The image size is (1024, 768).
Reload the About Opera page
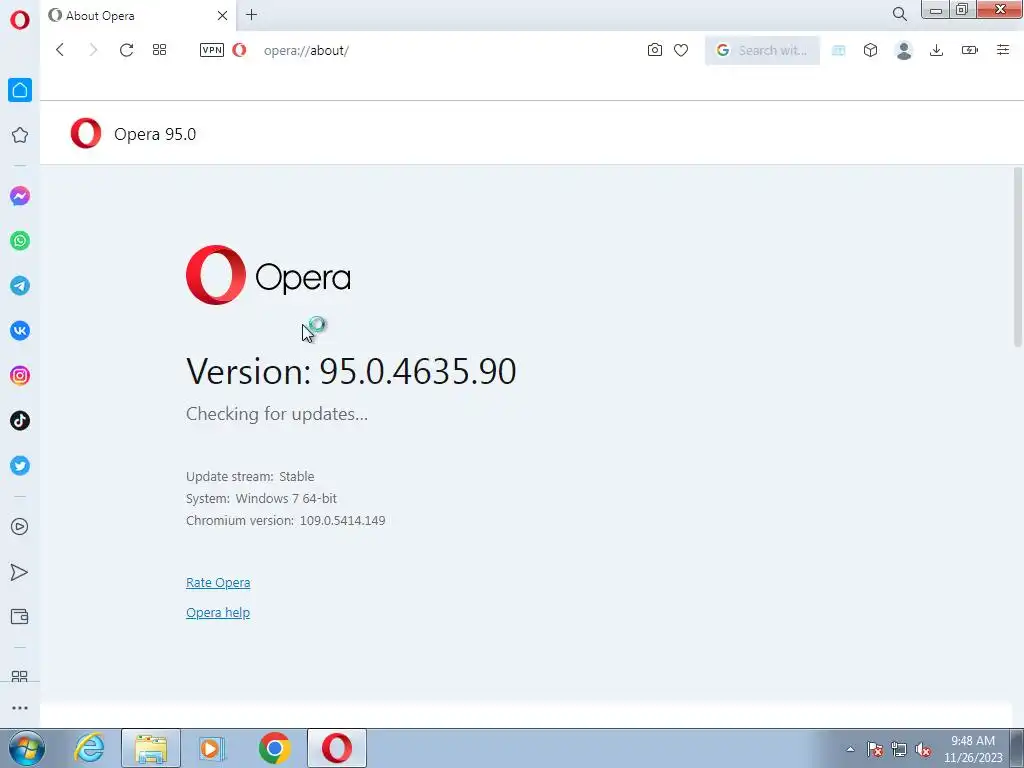tap(126, 50)
